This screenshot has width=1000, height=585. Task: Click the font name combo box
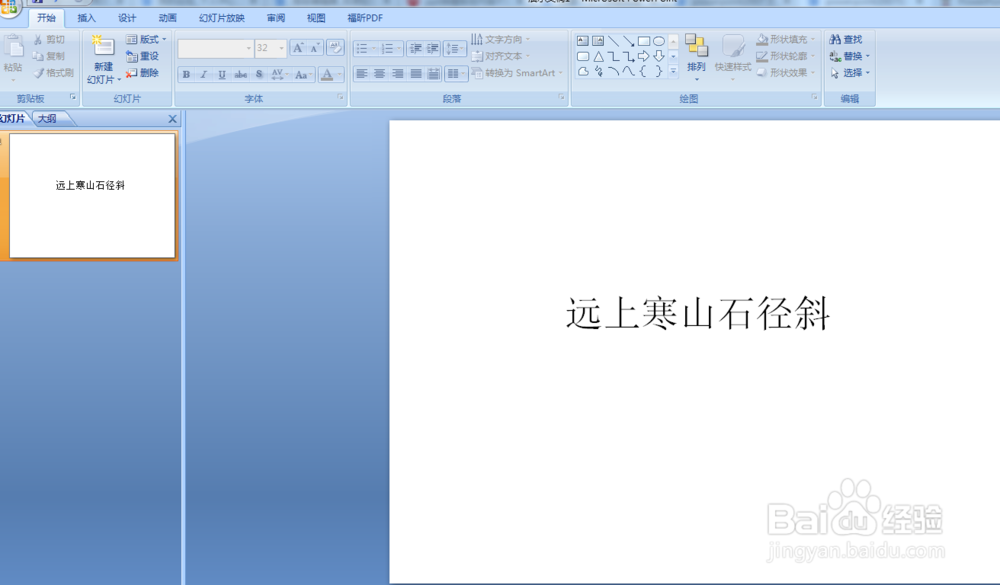(x=215, y=48)
